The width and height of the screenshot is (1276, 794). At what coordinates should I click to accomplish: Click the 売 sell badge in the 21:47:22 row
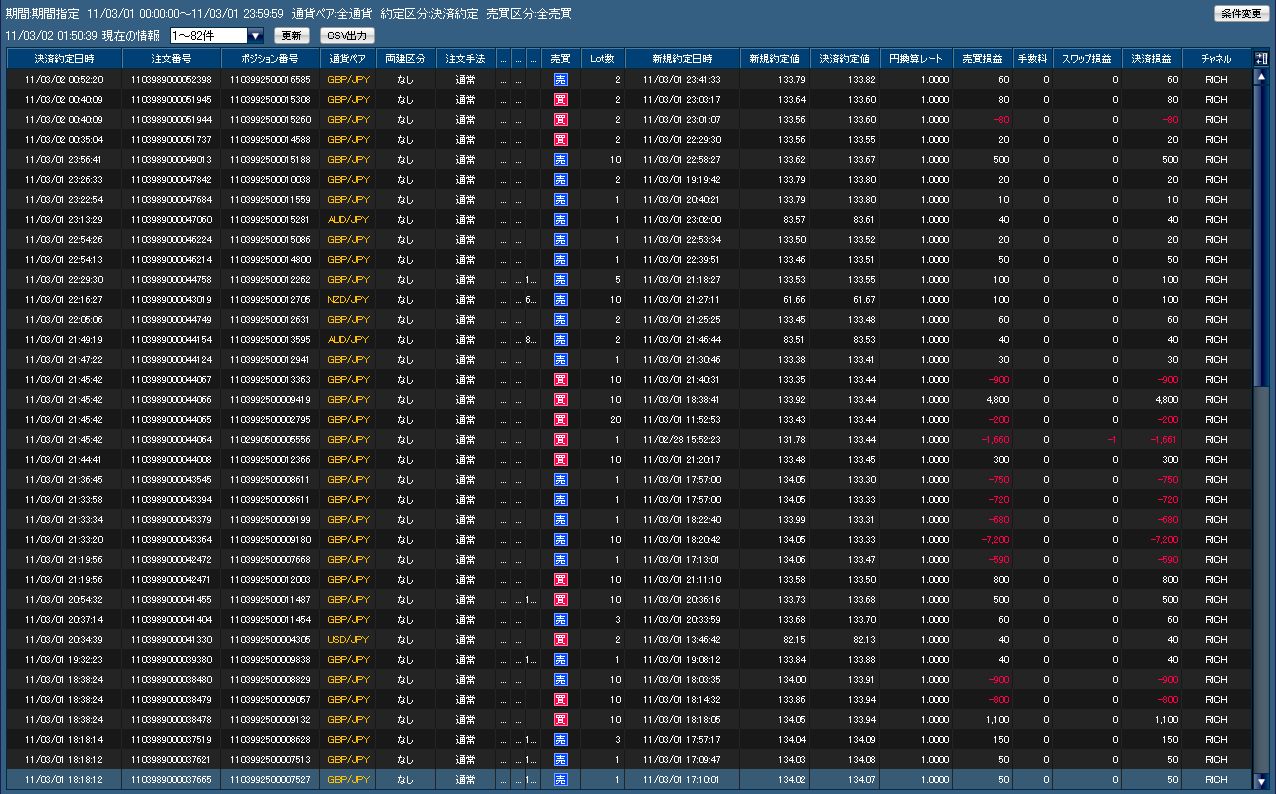tap(560, 359)
